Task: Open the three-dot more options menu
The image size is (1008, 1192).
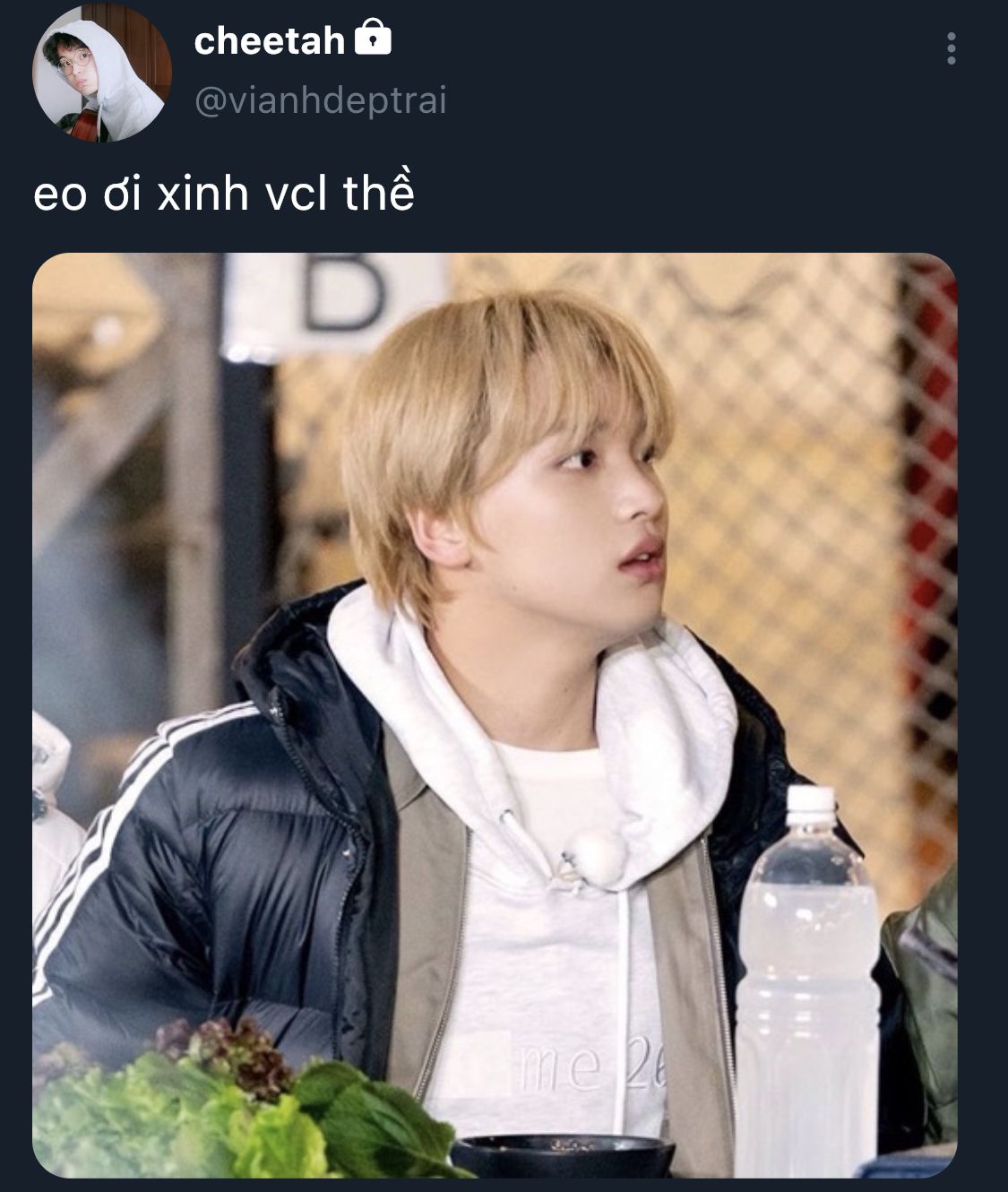Action: (951, 48)
